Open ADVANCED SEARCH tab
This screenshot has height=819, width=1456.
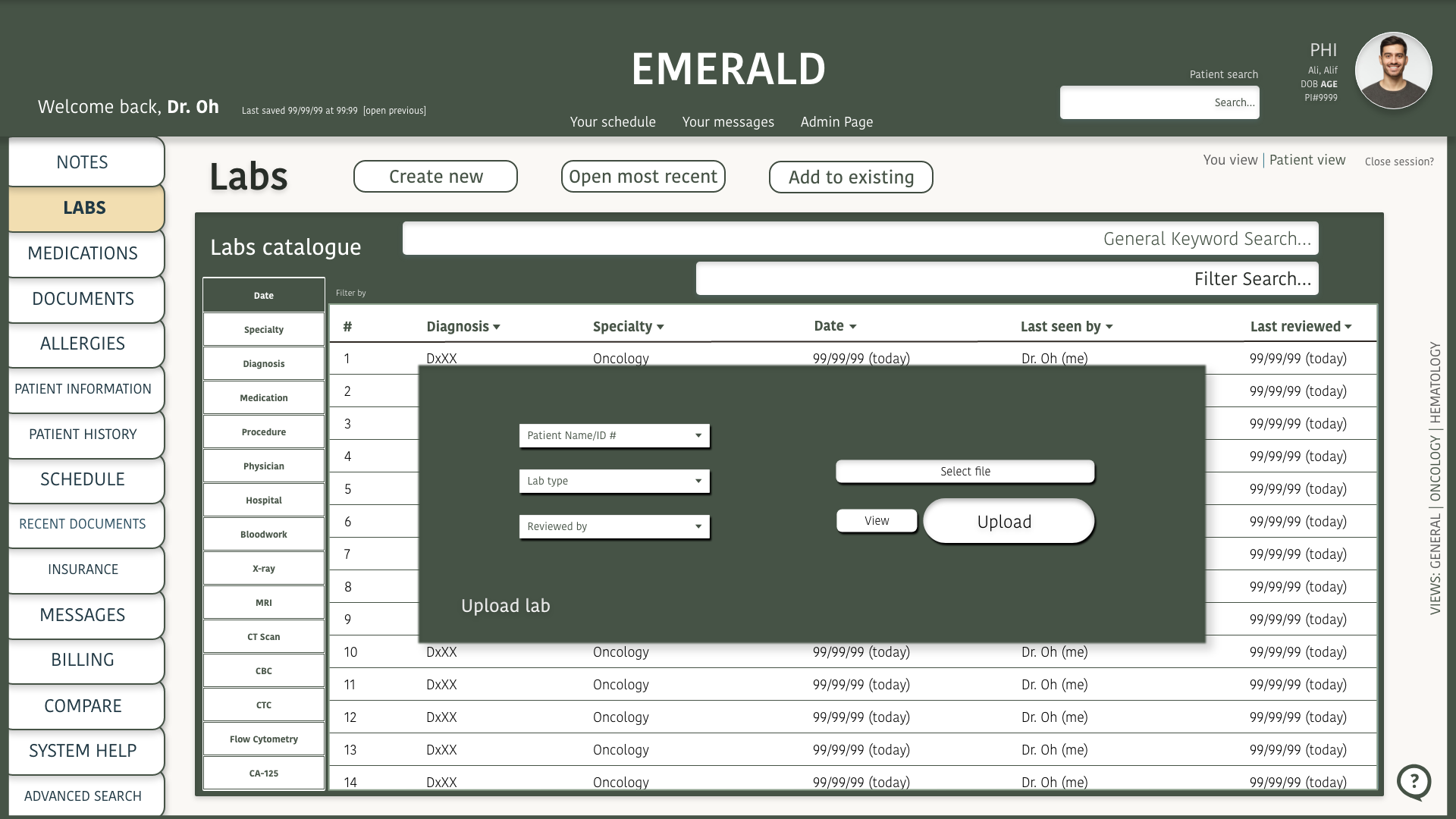tap(86, 795)
